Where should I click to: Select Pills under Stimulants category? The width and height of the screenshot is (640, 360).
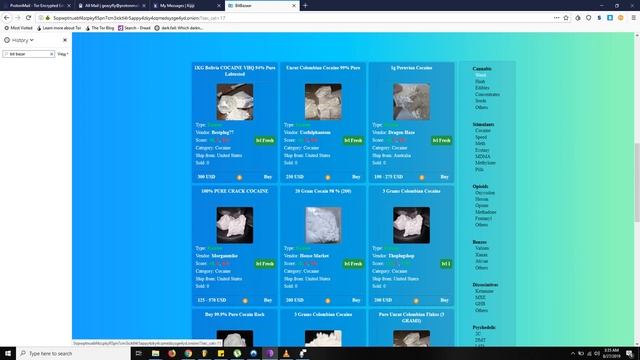click(x=479, y=169)
